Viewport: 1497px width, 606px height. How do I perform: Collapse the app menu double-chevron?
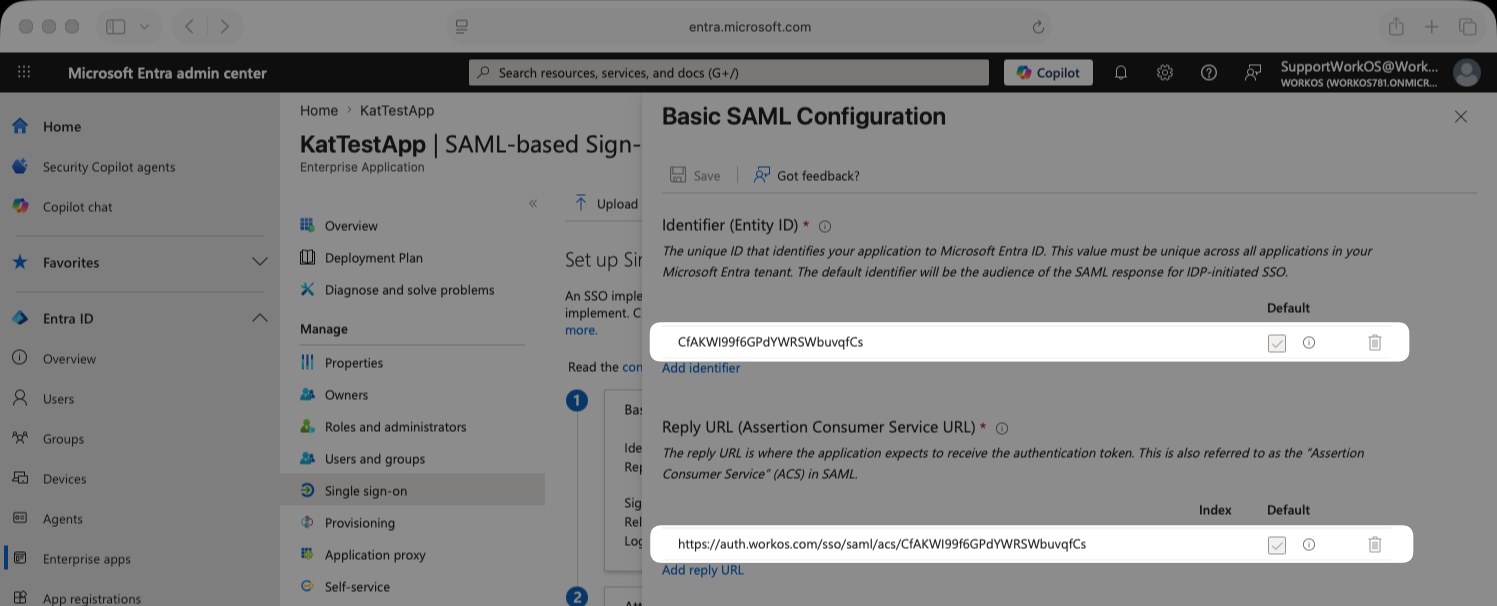tap(533, 203)
